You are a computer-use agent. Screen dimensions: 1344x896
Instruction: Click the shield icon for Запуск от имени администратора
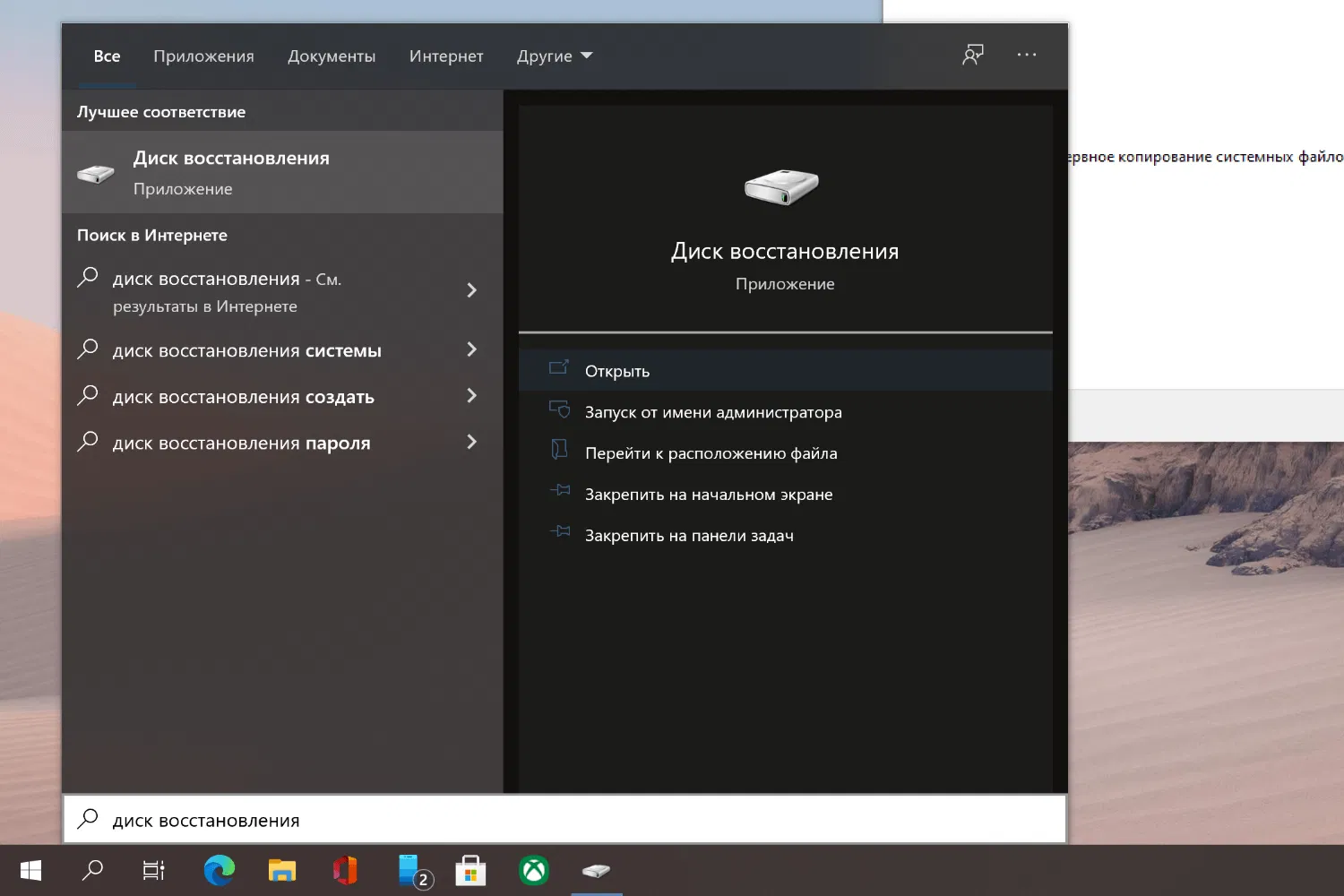[x=559, y=409]
